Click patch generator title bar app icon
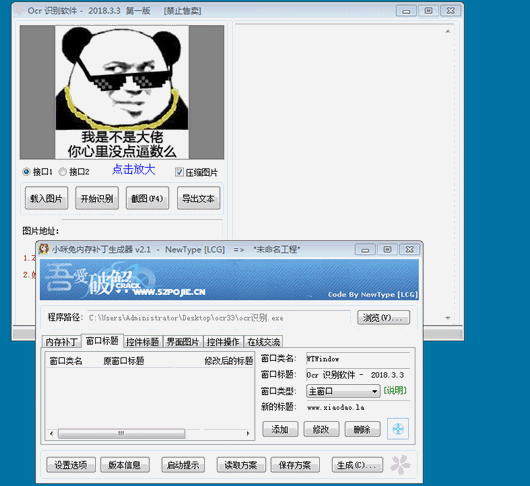The width and height of the screenshot is (530, 486). (44, 249)
